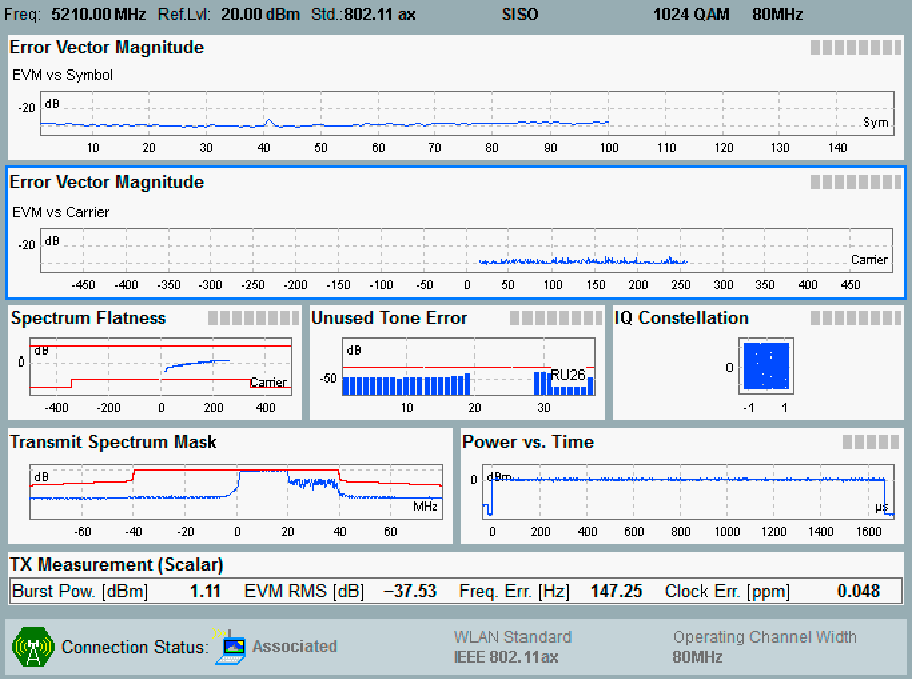Click the Unused Tone Error status indicator blocks
Viewport: 912px width, 680px height.
(x=555, y=318)
